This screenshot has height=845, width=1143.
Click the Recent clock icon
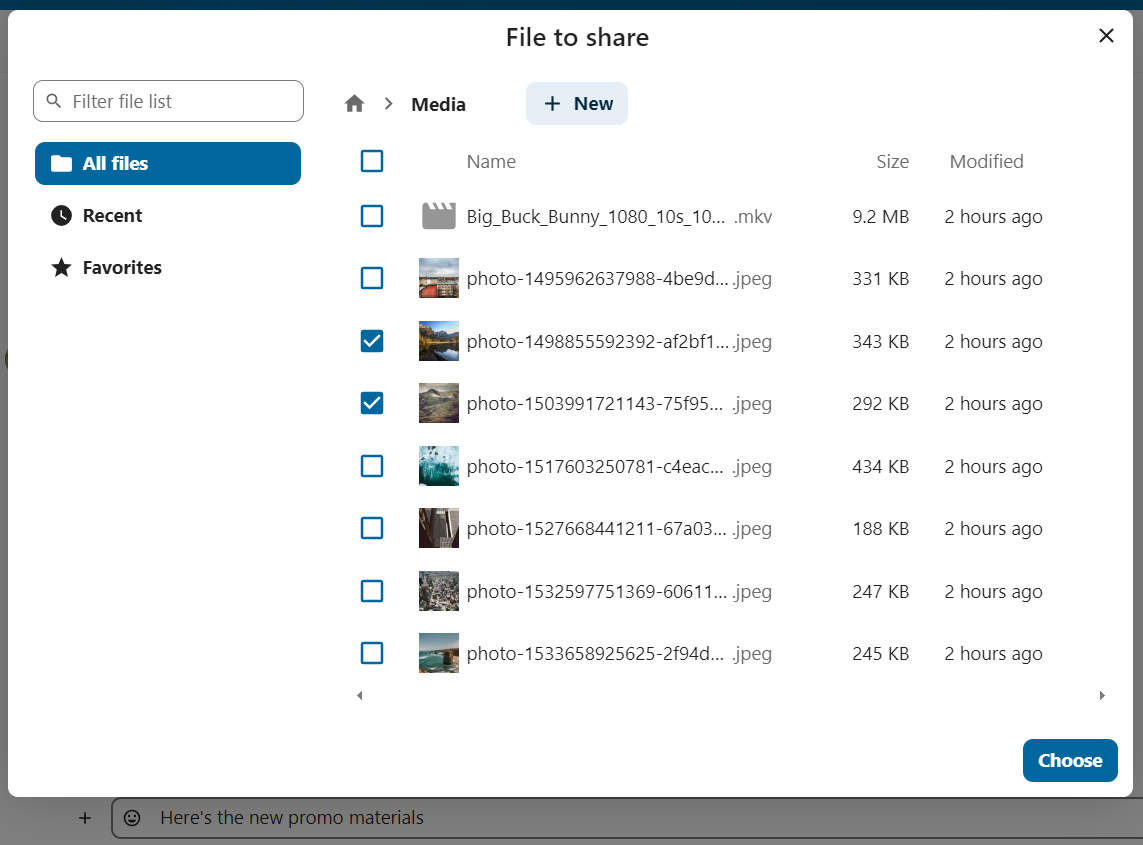[x=63, y=215]
